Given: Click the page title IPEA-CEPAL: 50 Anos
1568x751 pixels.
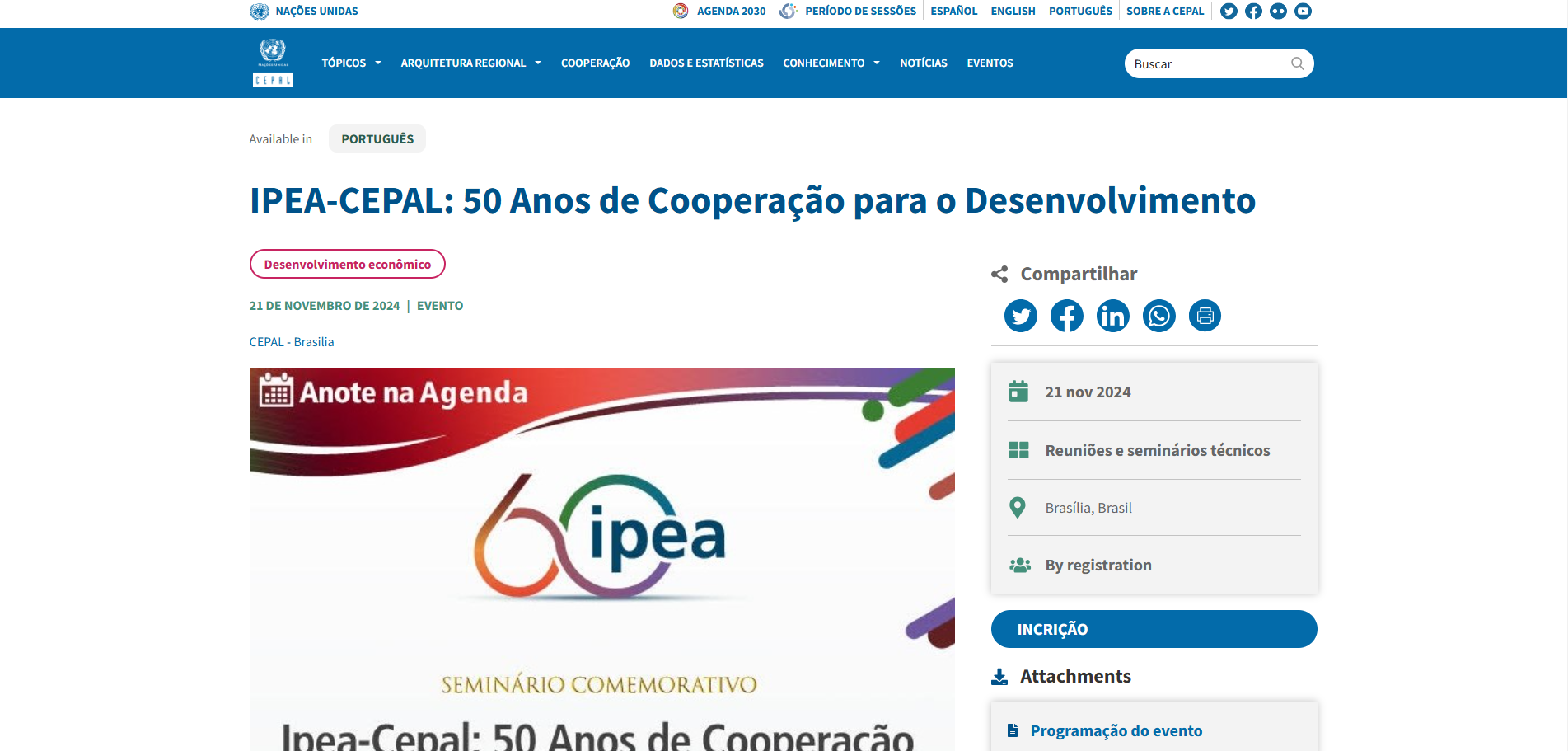Looking at the screenshot, I should (752, 201).
